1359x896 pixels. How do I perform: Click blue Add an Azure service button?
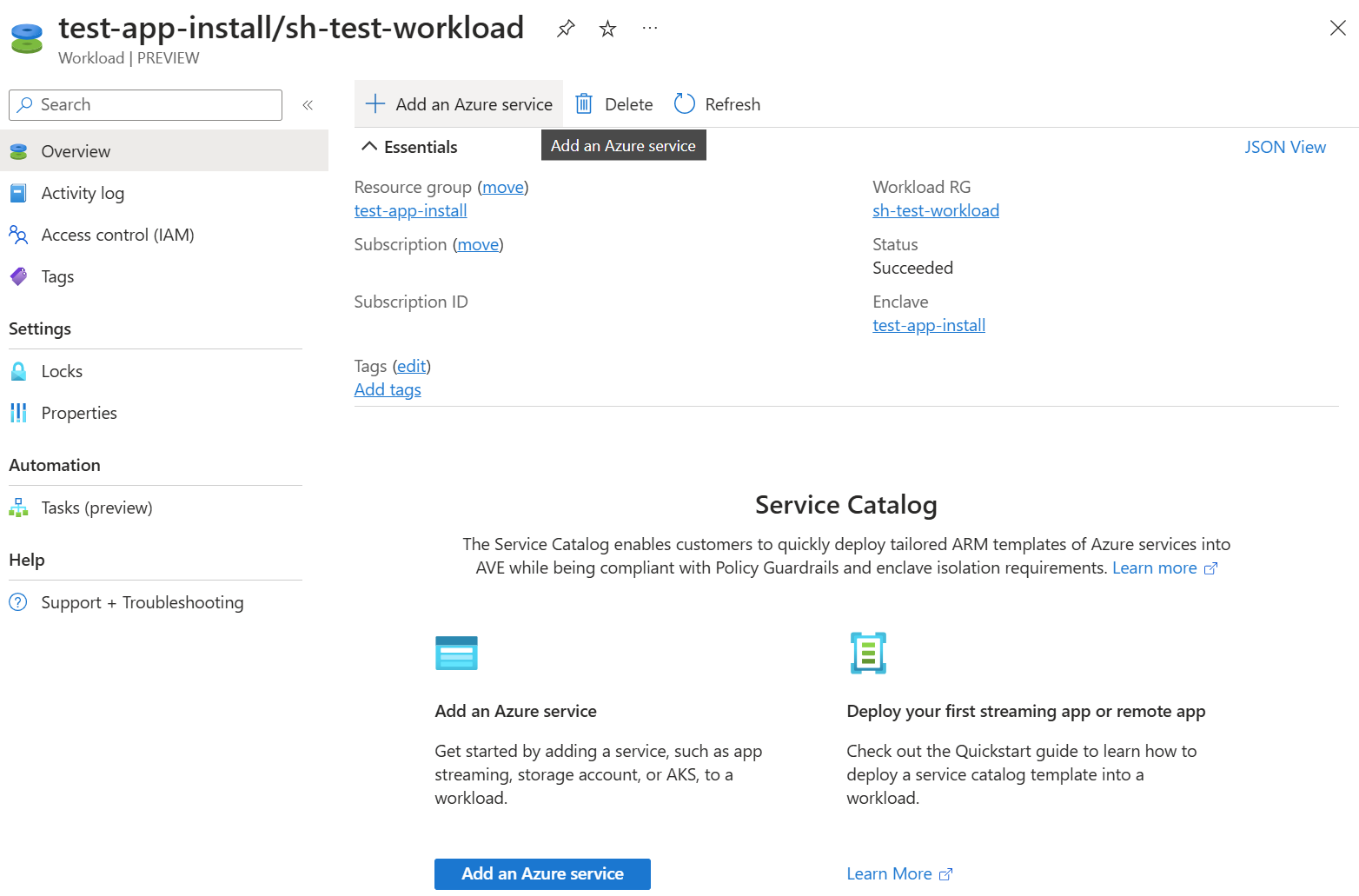coord(542,874)
